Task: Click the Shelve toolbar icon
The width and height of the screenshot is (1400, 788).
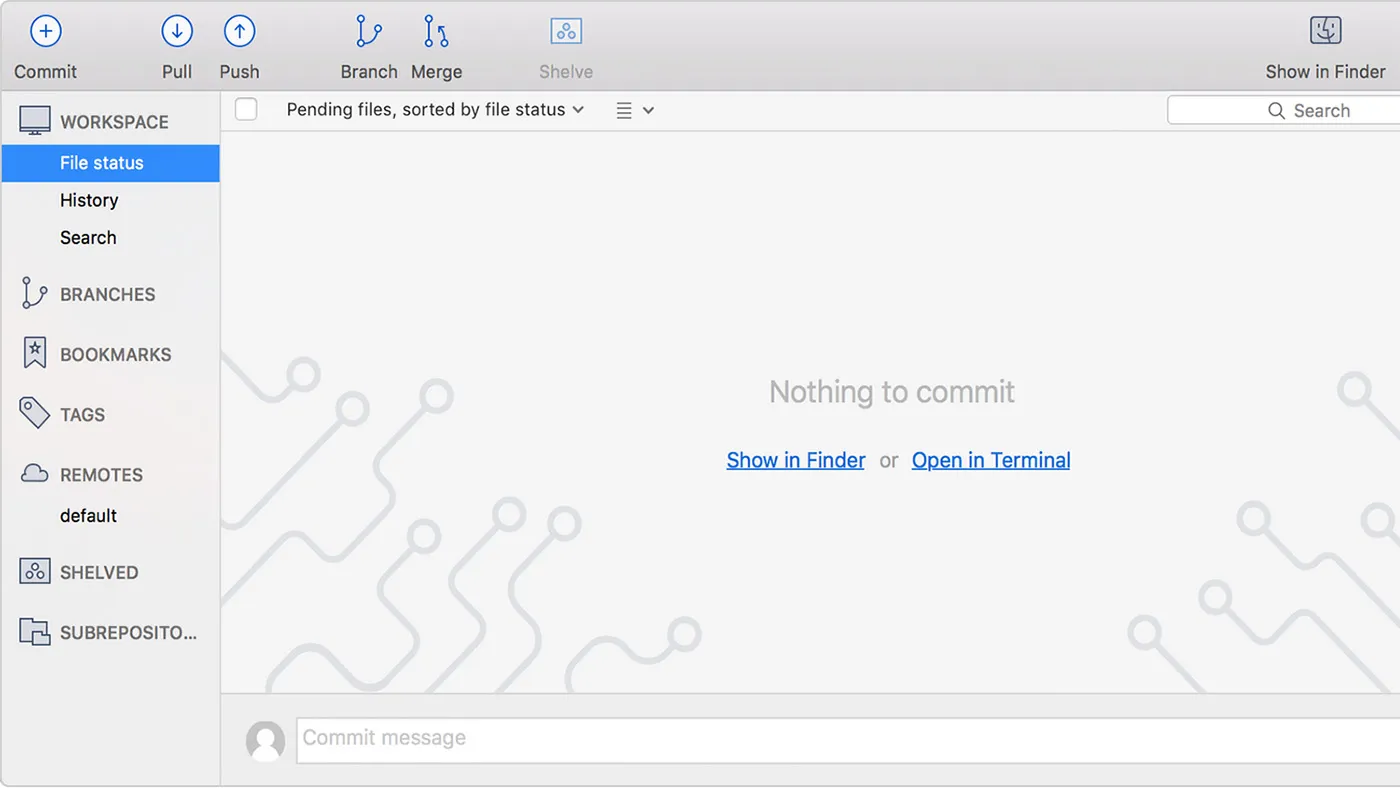Action: 566,32
